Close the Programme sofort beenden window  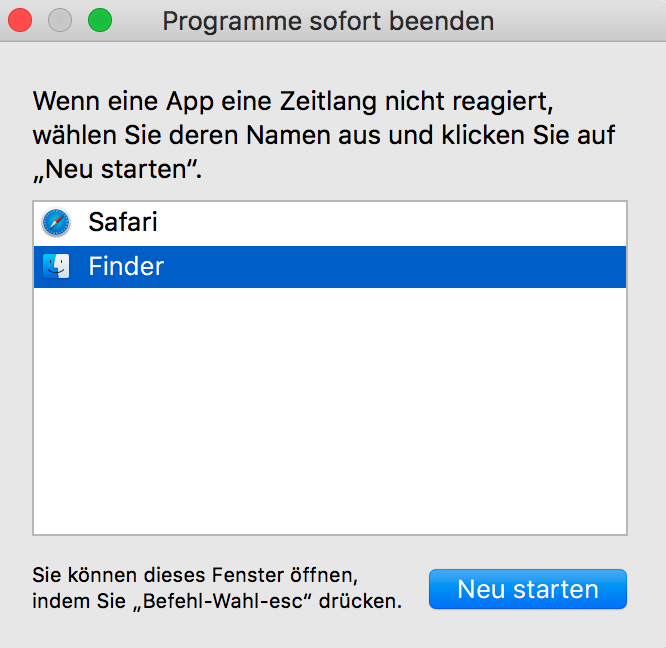click(20, 20)
